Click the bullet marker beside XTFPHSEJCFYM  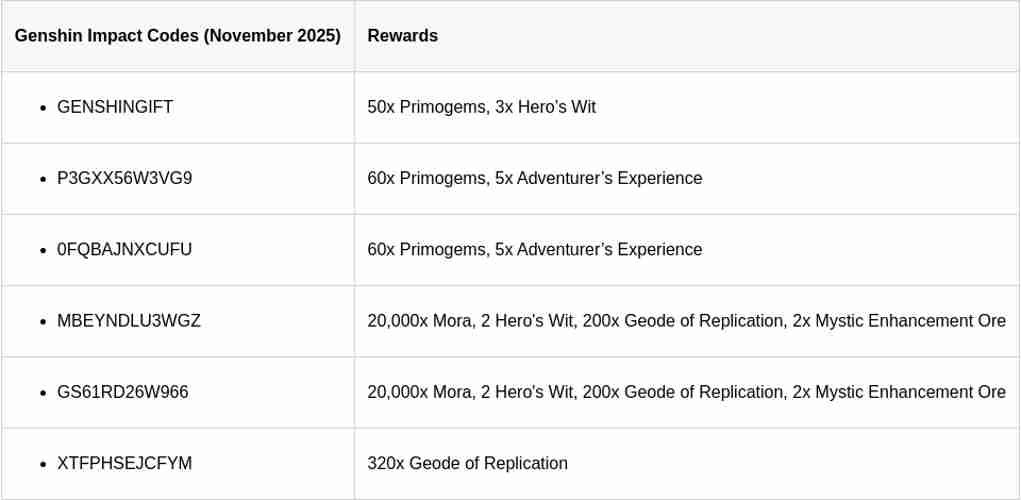coord(43,465)
